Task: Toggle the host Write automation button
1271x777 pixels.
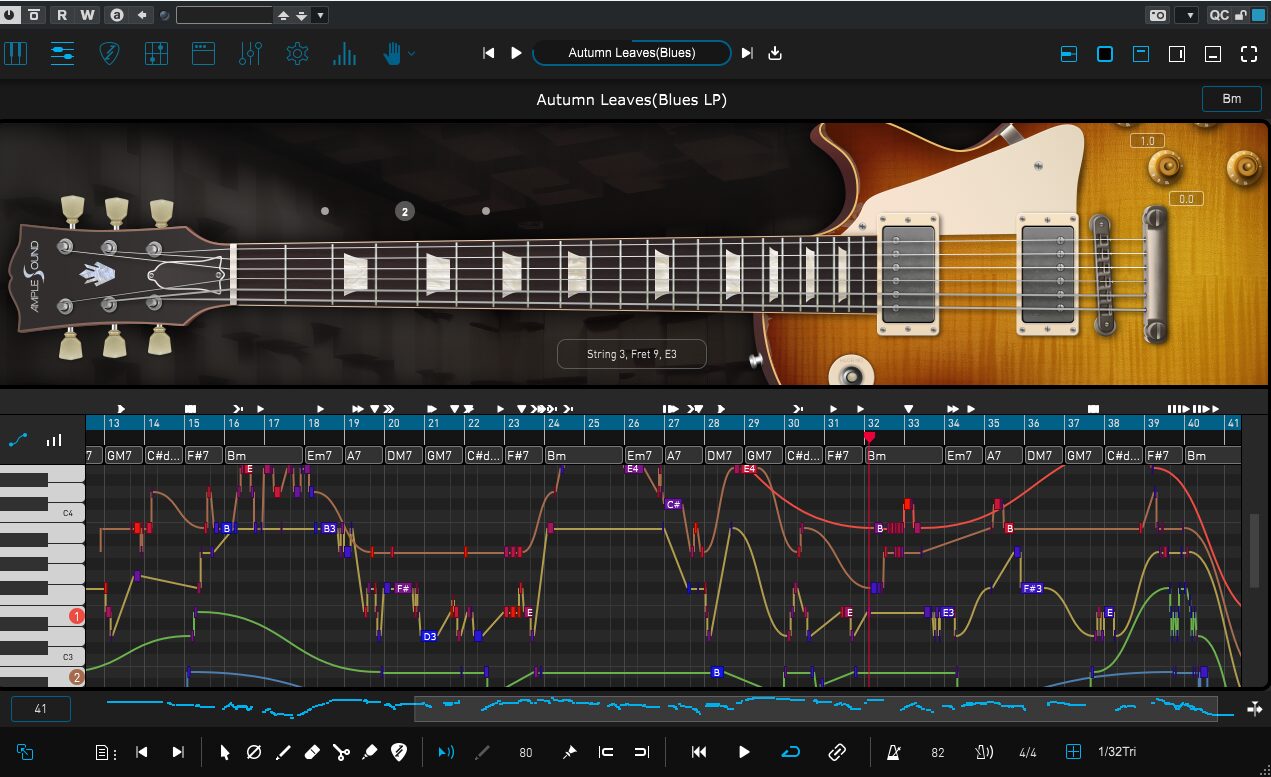Action: point(87,15)
